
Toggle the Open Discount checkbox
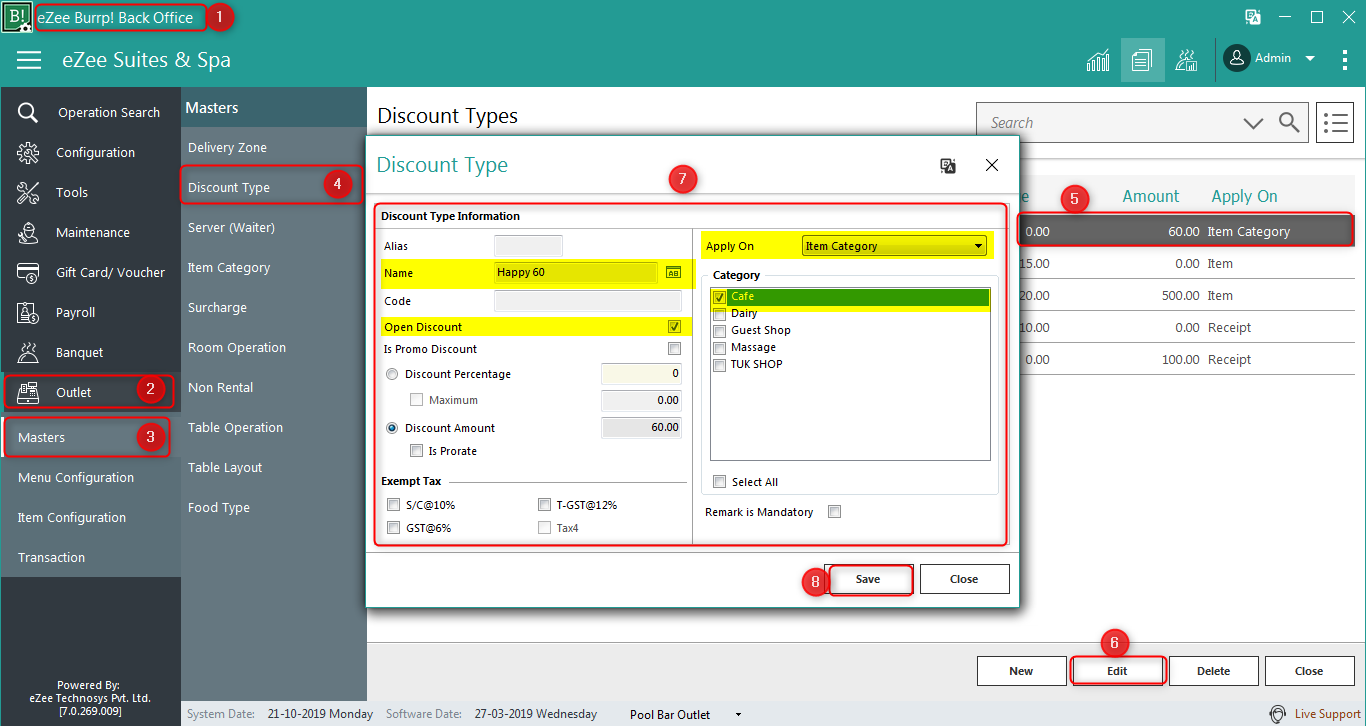(x=674, y=327)
